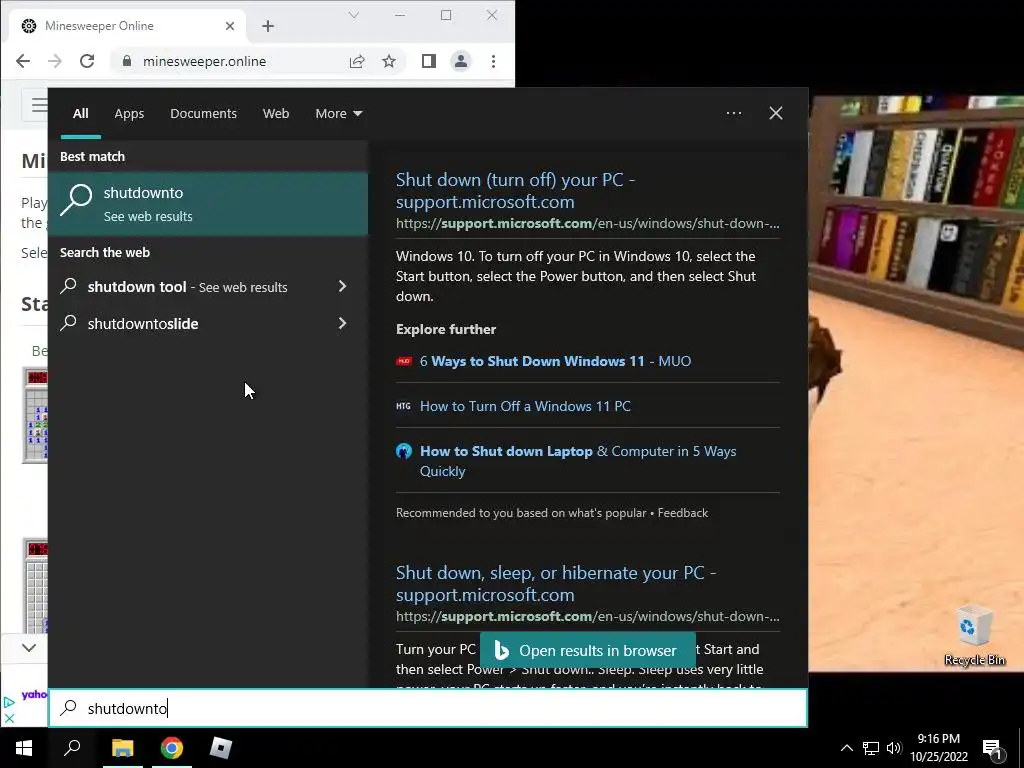Open the notification center icon

click(x=993, y=749)
